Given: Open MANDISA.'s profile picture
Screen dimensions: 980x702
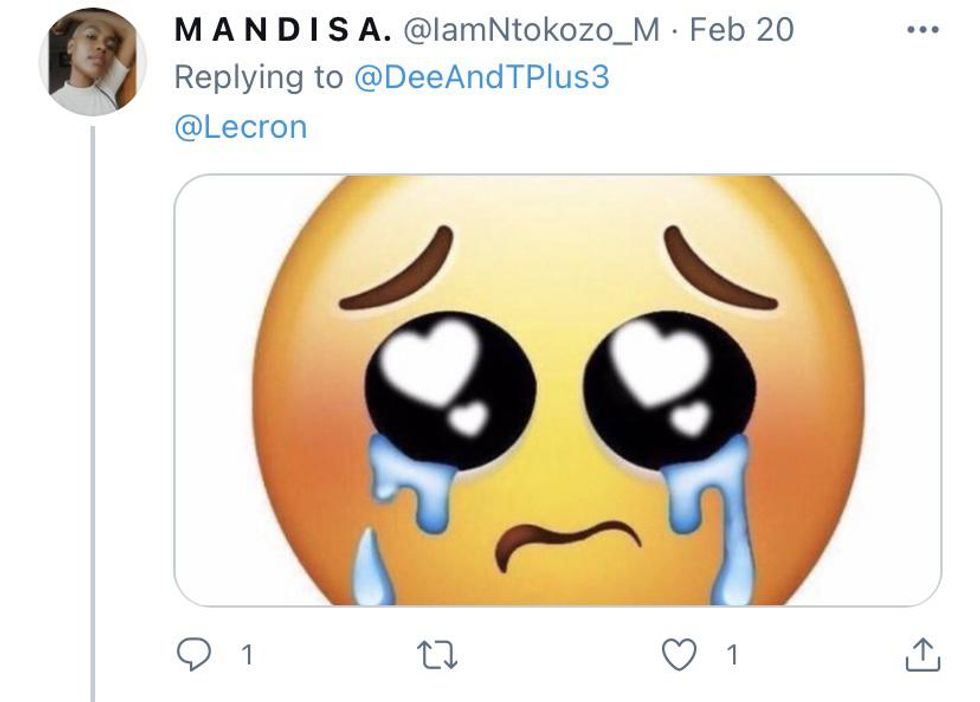Looking at the screenshot, I should tap(92, 62).
